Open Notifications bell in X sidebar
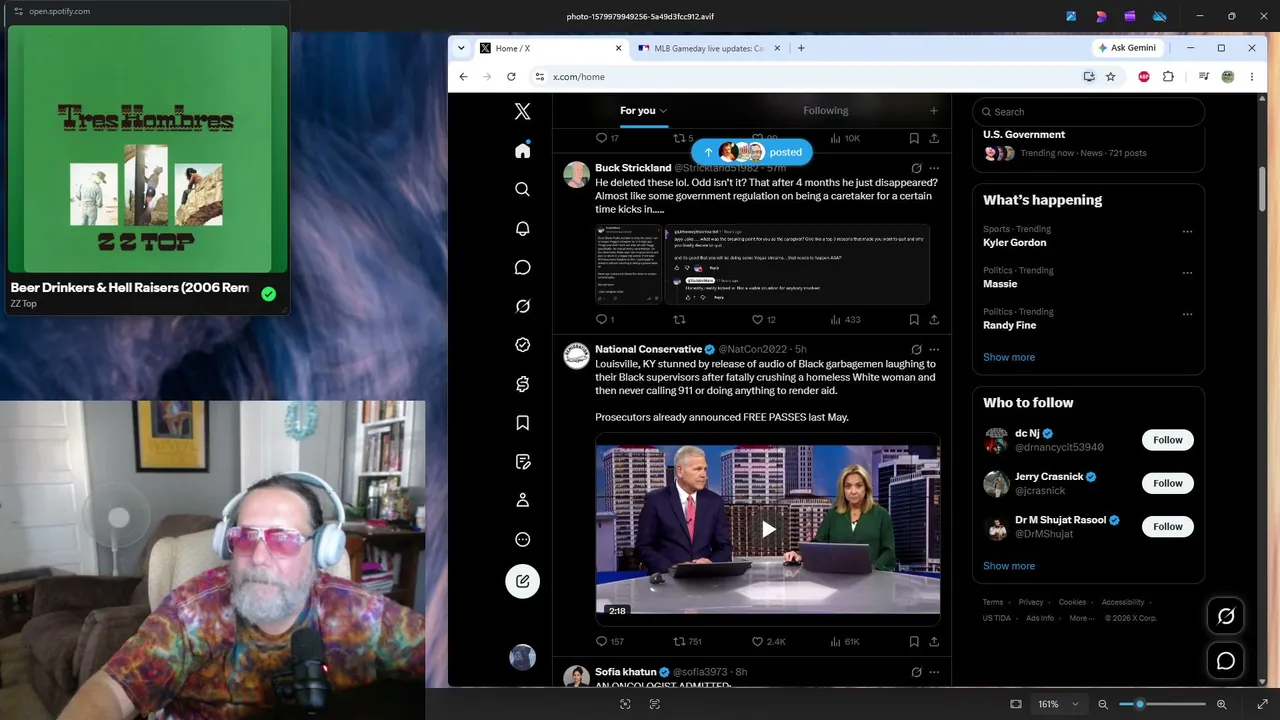 (x=522, y=228)
